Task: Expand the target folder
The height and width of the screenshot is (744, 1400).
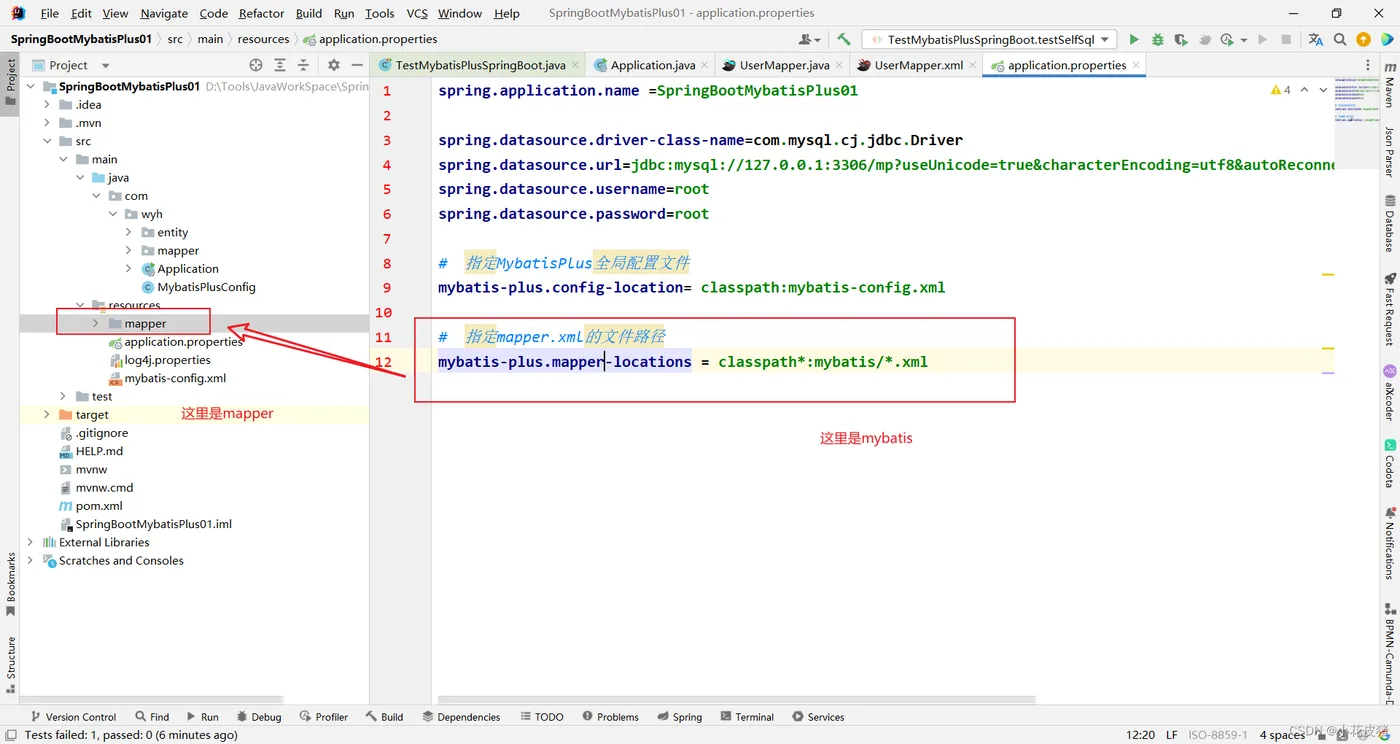Action: point(47,414)
